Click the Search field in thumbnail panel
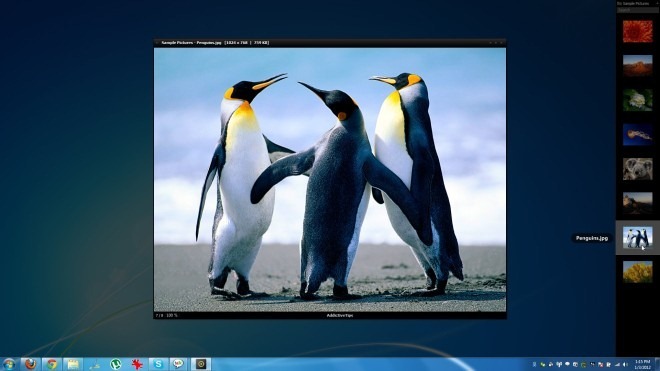Screen dimensions: 660x371 [637, 10]
